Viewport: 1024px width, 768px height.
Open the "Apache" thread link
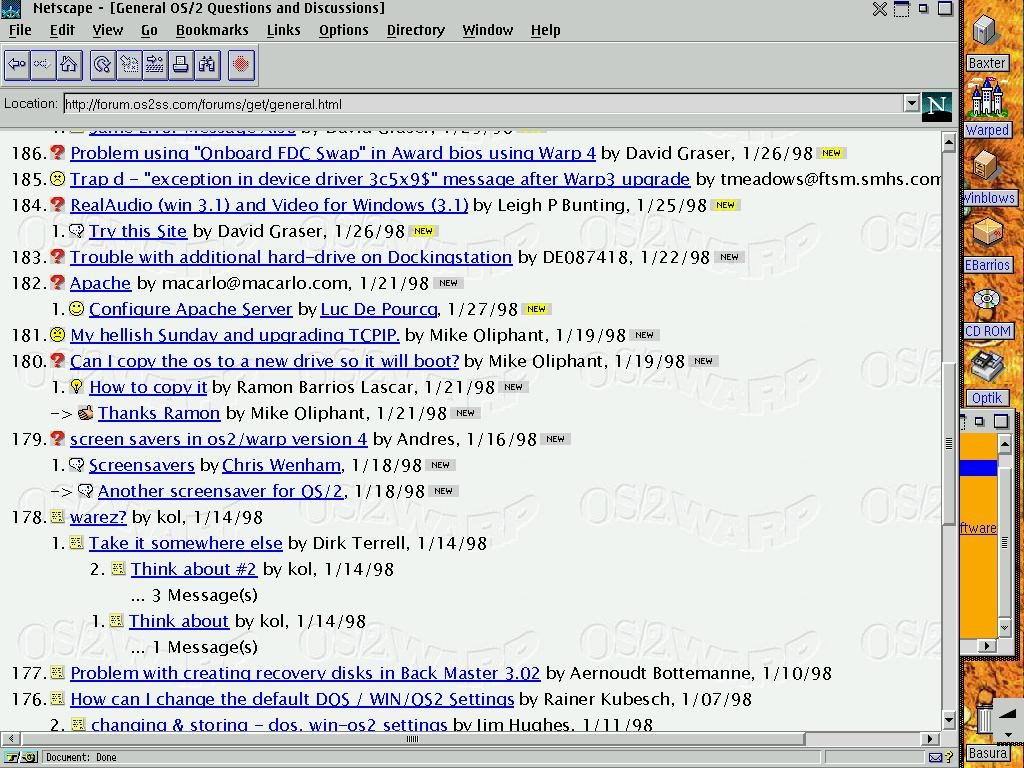click(101, 283)
